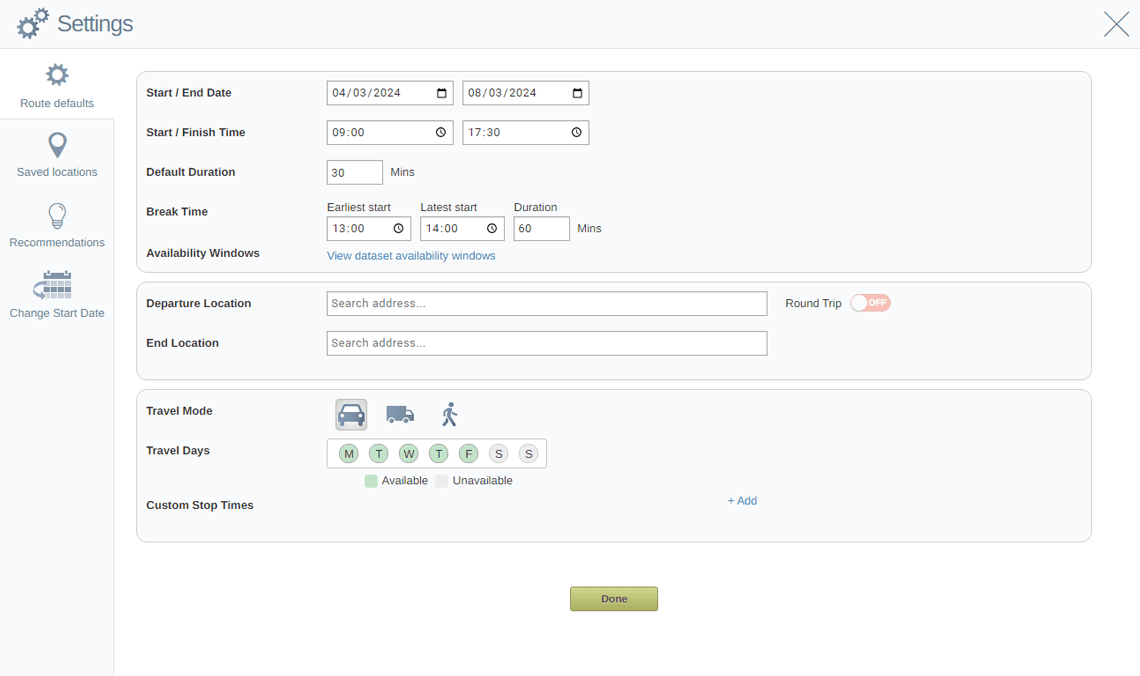Click + Add for Custom Stop Times
Image resolution: width=1140 pixels, height=676 pixels.
[x=742, y=500]
